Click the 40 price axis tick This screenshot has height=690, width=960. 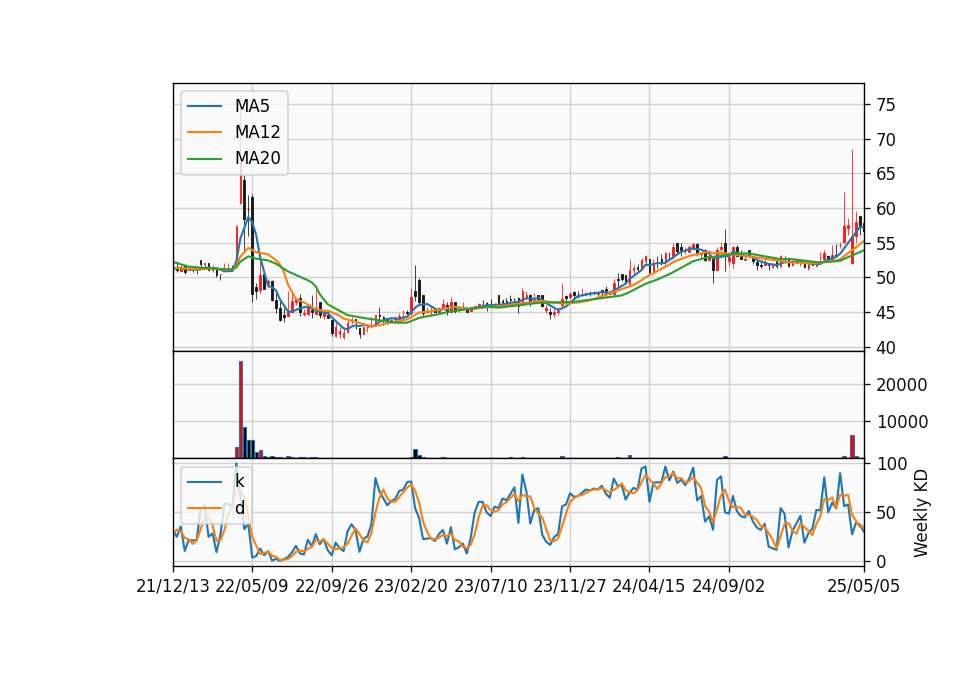point(885,348)
